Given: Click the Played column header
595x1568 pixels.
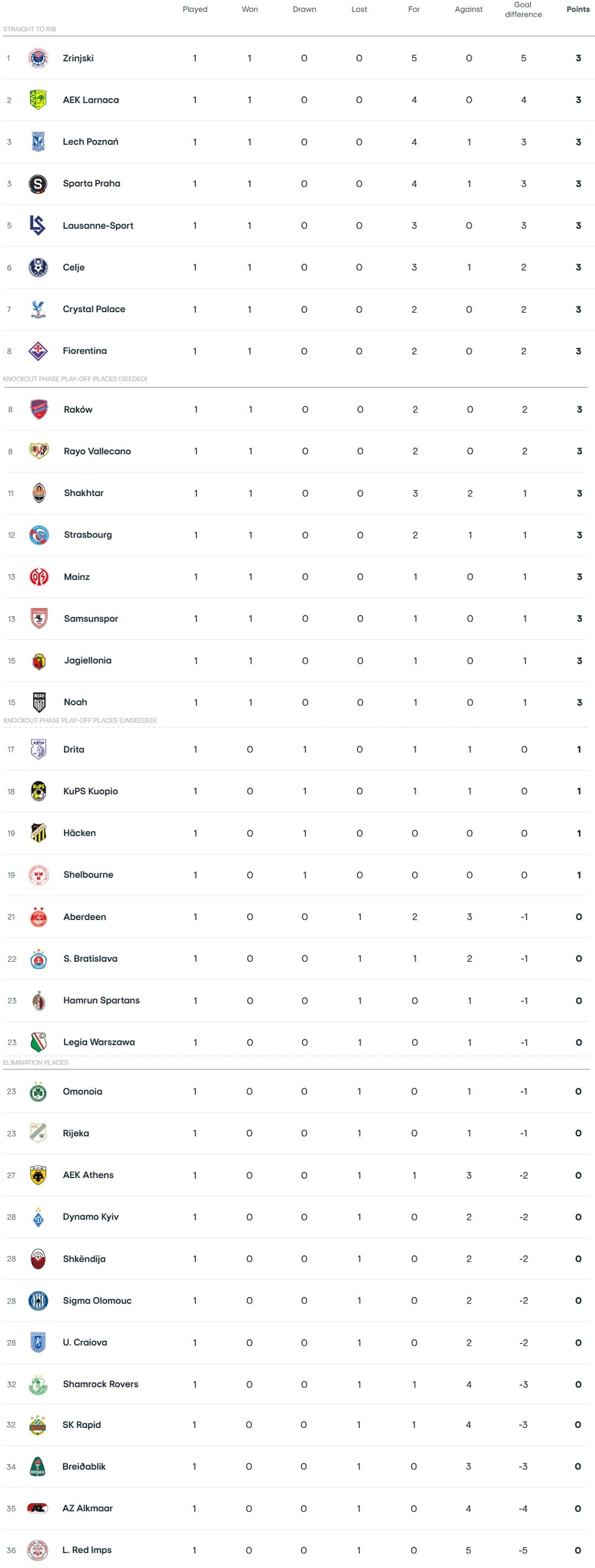Looking at the screenshot, I should (x=195, y=9).
